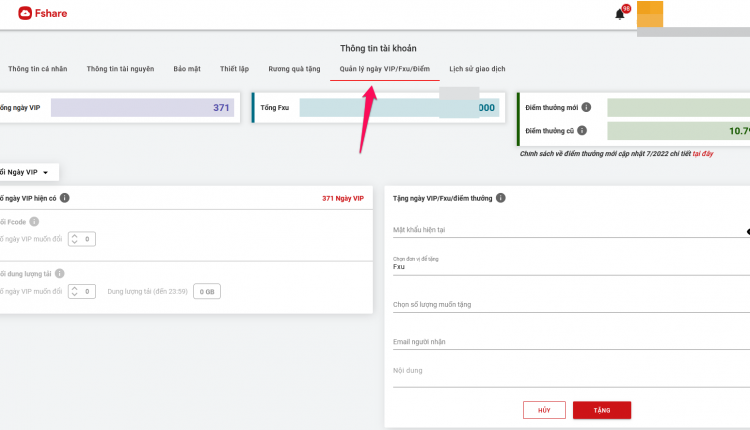This screenshot has width=750, height=430.
Task: Open info icon next to Tặng ngày VIP/Fxu/điểm thưởng
Action: [500, 198]
